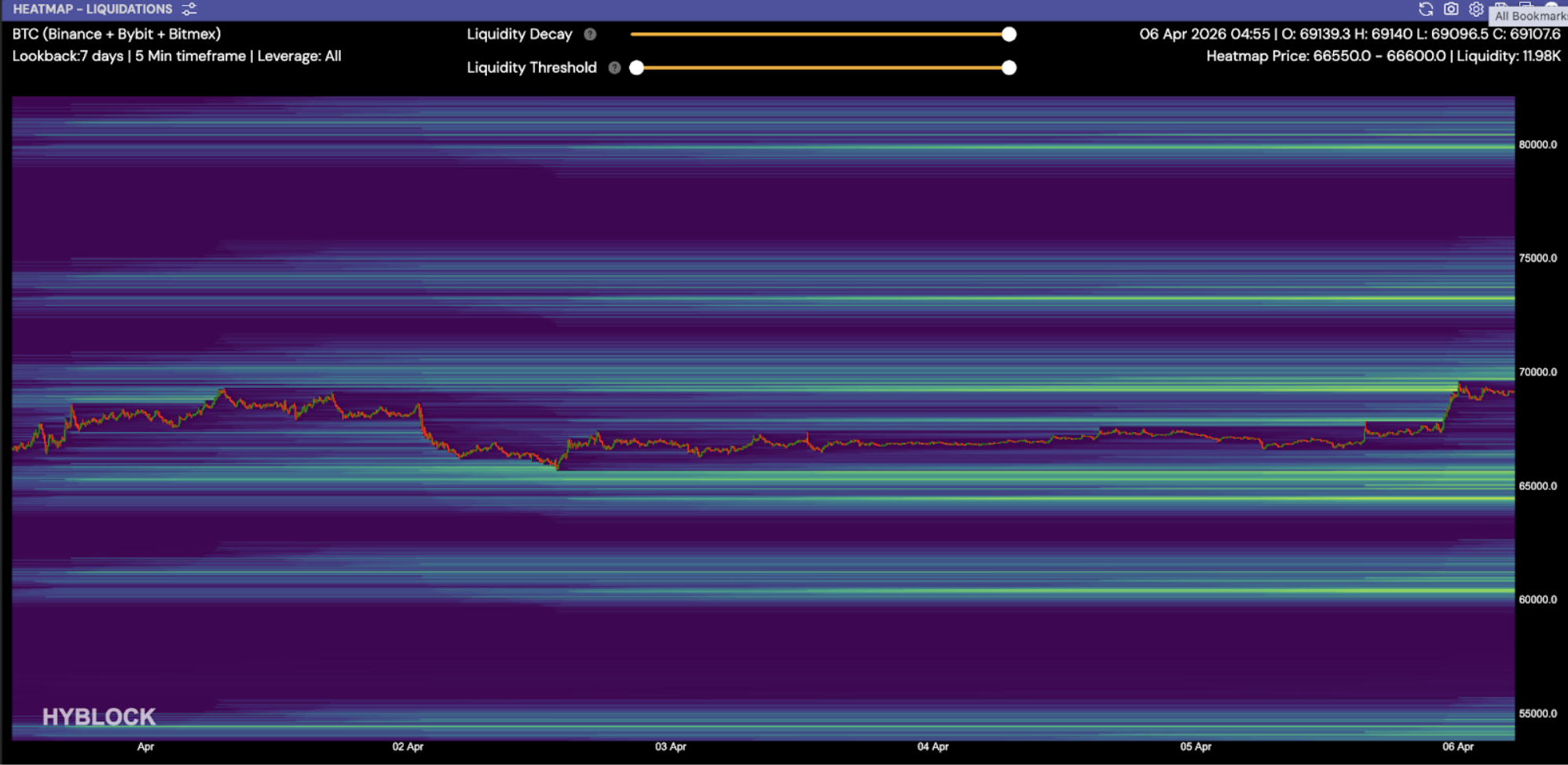Click the All Bookmarks tooltip label
This screenshot has width=1568, height=765.
tap(1529, 16)
